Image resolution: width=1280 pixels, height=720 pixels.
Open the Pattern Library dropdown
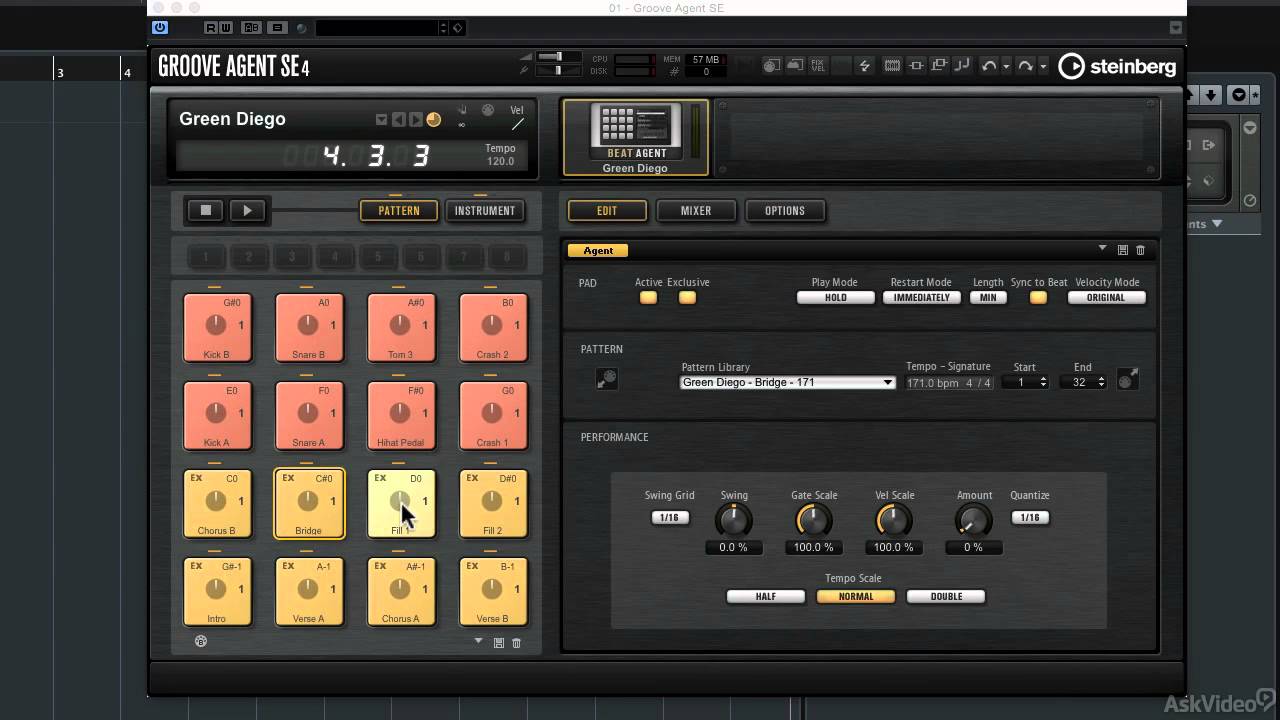tap(787, 383)
